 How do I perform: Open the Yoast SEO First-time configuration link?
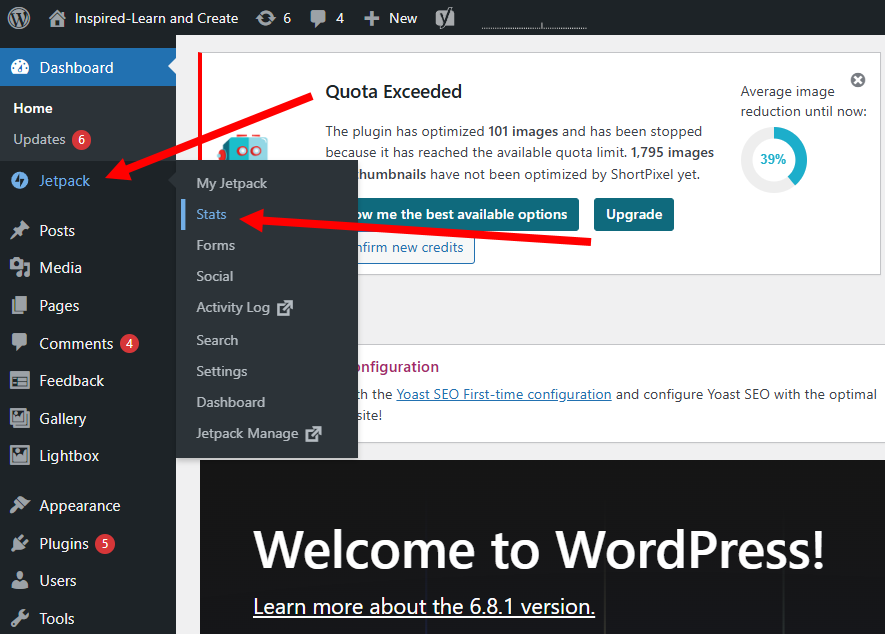point(503,394)
